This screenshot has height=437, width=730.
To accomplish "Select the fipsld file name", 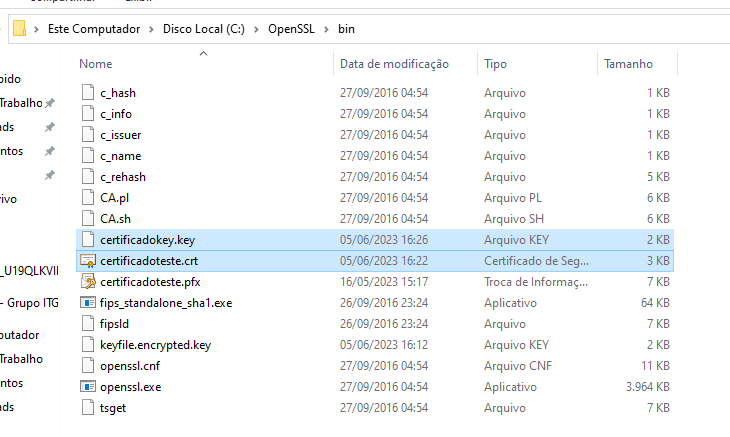I will point(114,324).
